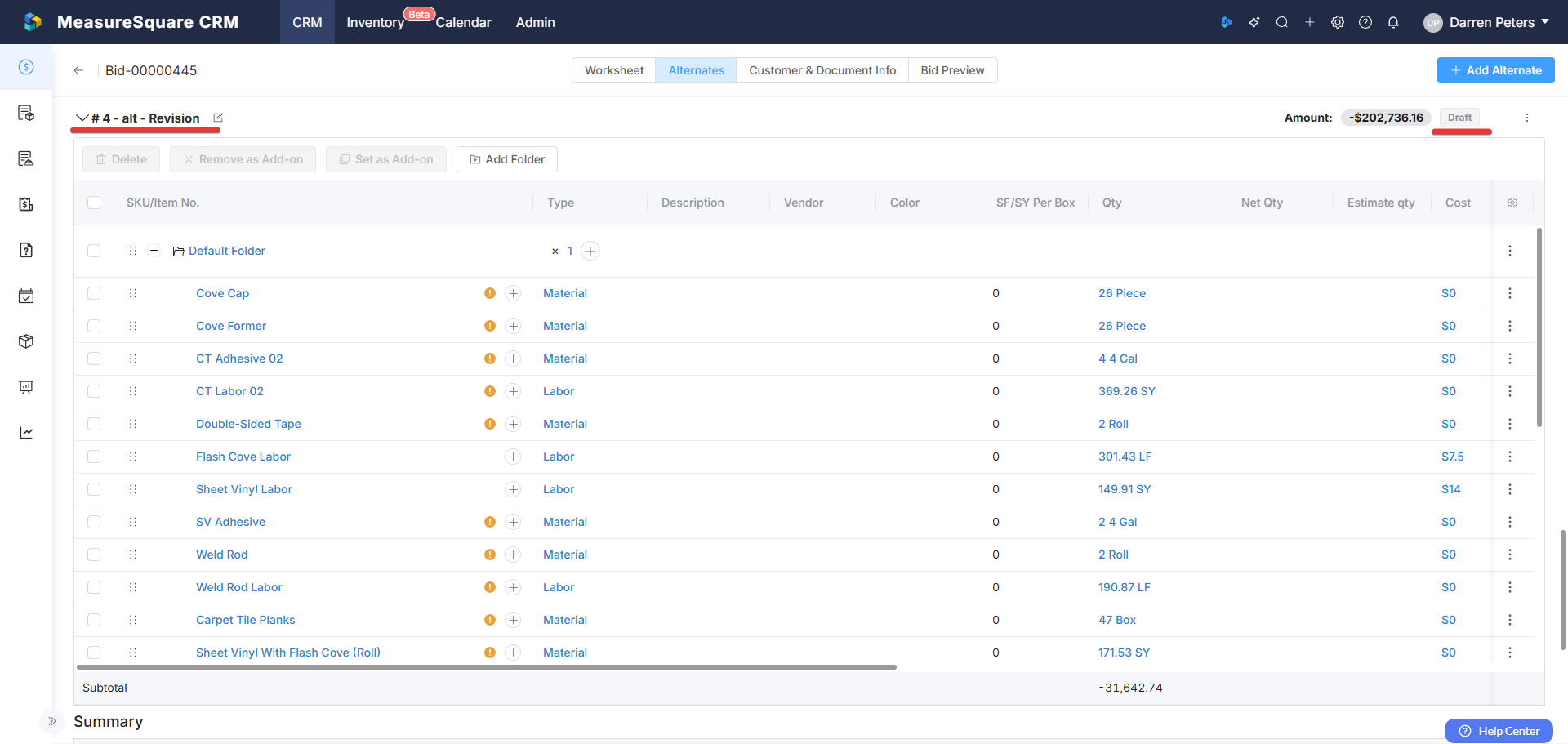Click the AI sparkle icon in header
This screenshot has width=1568, height=744.
pyautogui.click(x=1254, y=22)
